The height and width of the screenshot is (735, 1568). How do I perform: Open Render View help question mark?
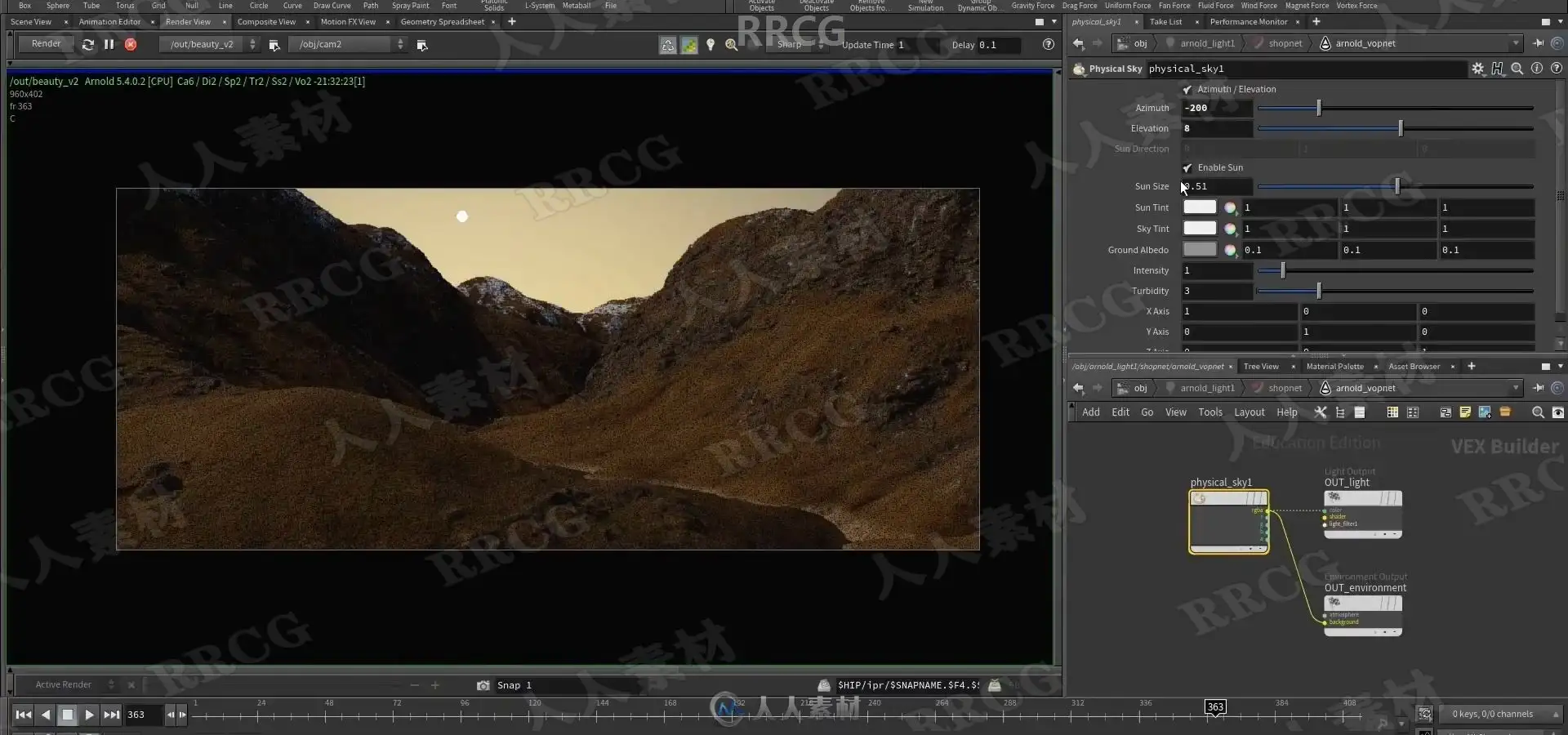coord(1049,44)
